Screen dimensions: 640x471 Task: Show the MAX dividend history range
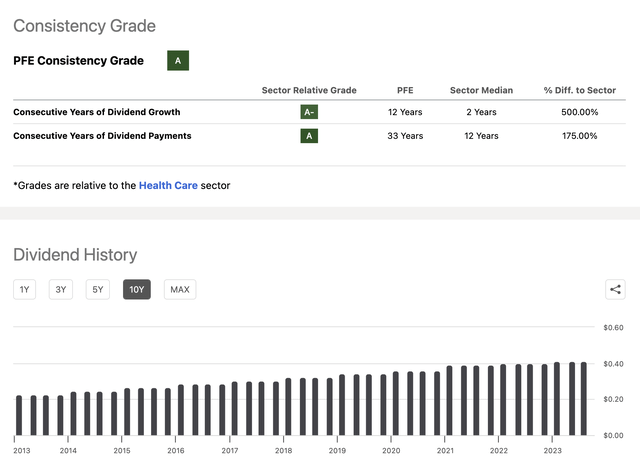click(180, 290)
